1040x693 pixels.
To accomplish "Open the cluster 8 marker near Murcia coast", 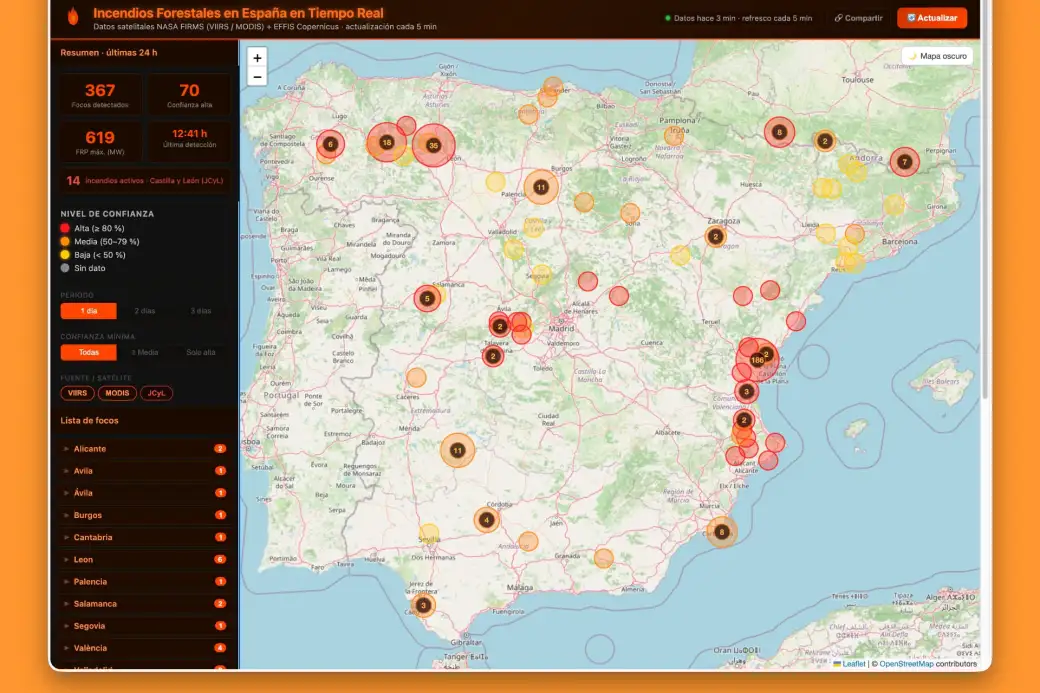I will click(x=722, y=532).
